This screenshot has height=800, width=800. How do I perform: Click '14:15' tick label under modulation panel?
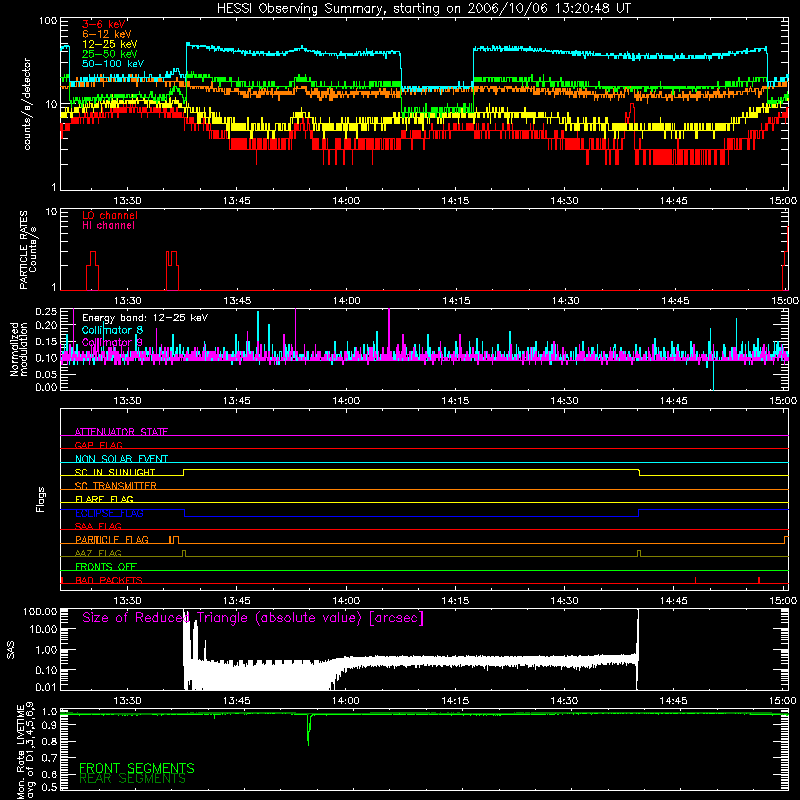(x=455, y=401)
